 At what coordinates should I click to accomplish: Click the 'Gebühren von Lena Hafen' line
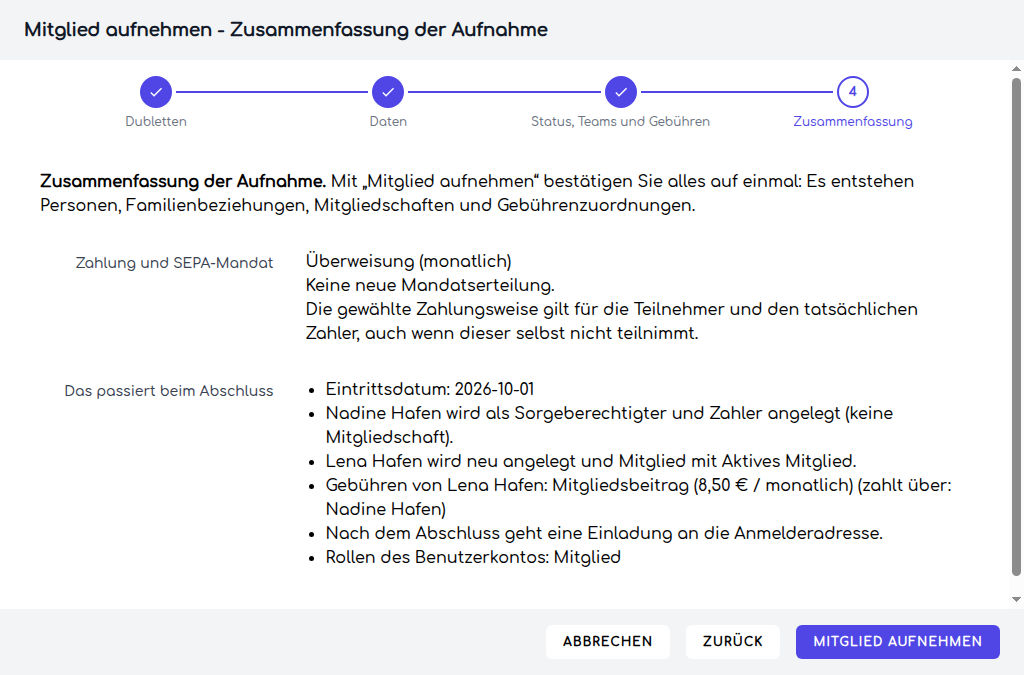[639, 497]
